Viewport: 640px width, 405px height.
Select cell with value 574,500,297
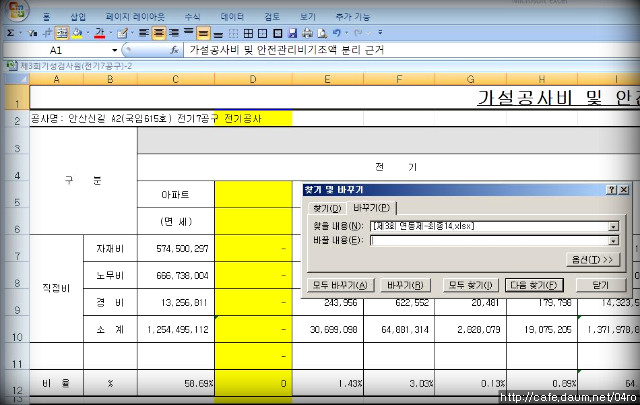click(x=176, y=249)
